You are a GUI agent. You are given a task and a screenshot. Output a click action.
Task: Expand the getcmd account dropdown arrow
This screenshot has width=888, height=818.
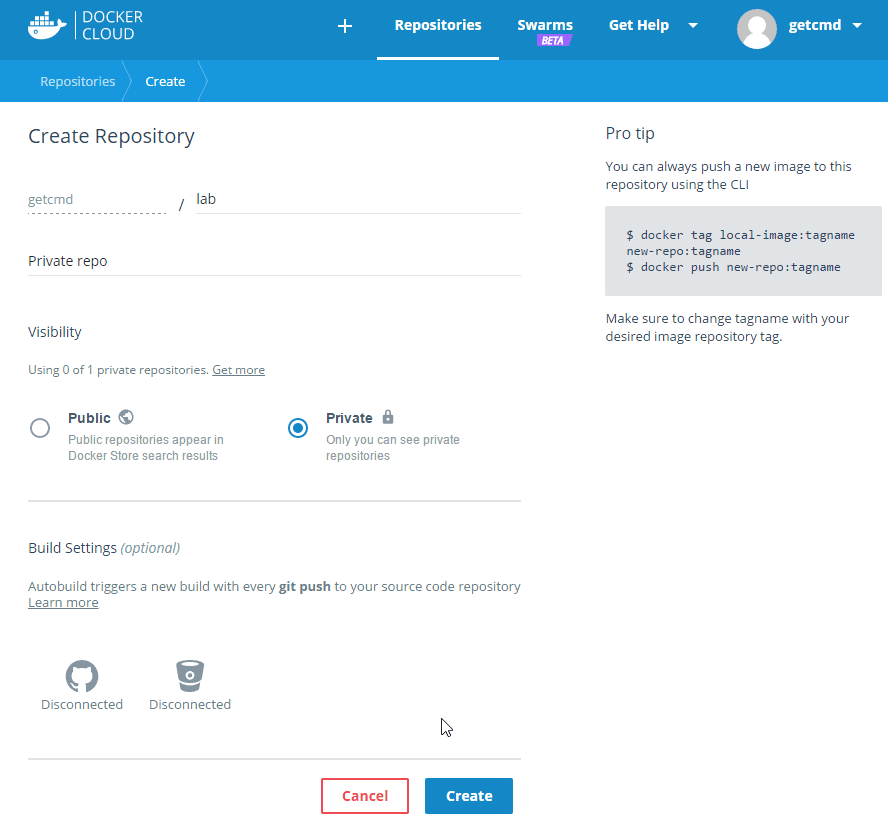click(x=857, y=25)
